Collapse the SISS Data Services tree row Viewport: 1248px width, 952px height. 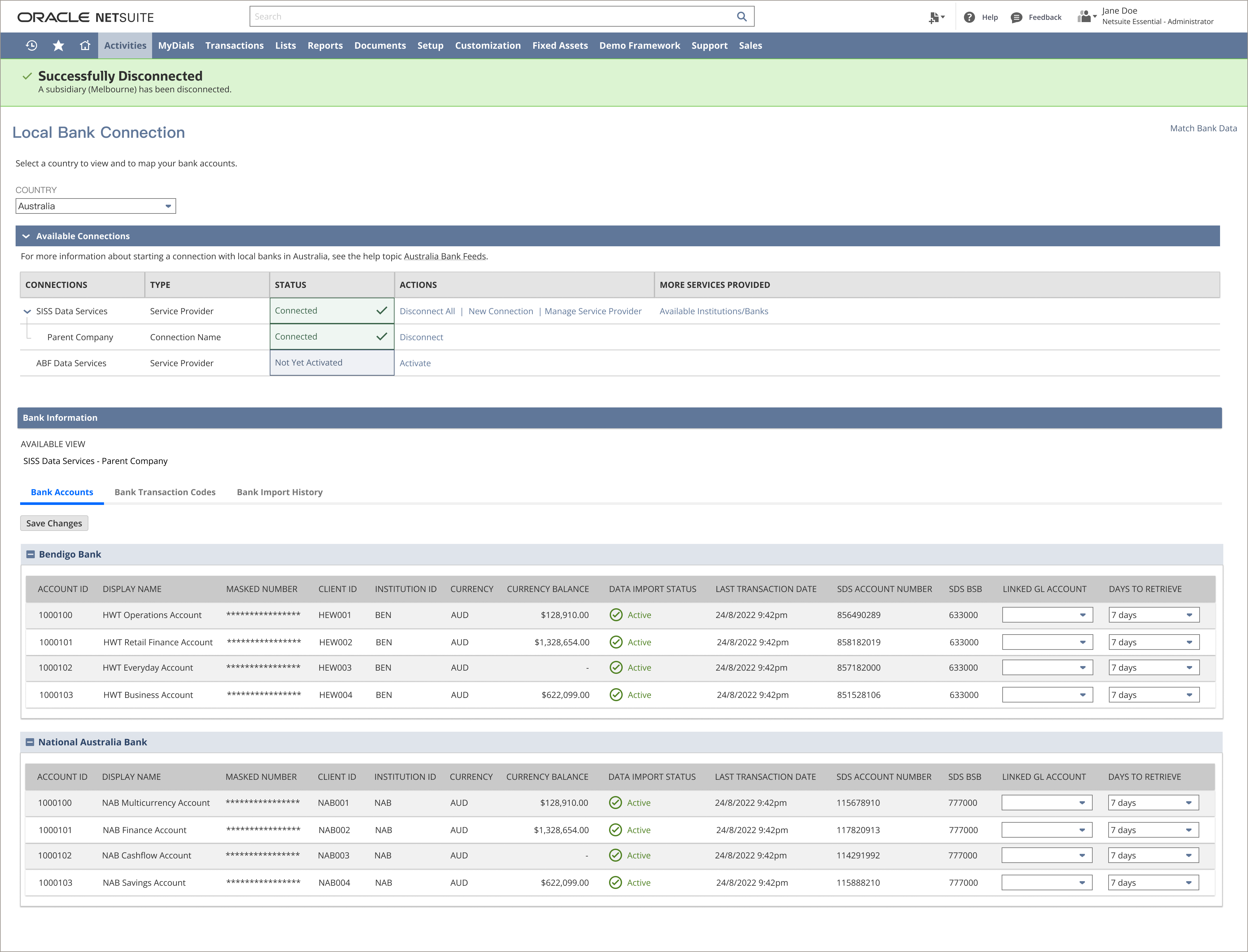point(27,311)
